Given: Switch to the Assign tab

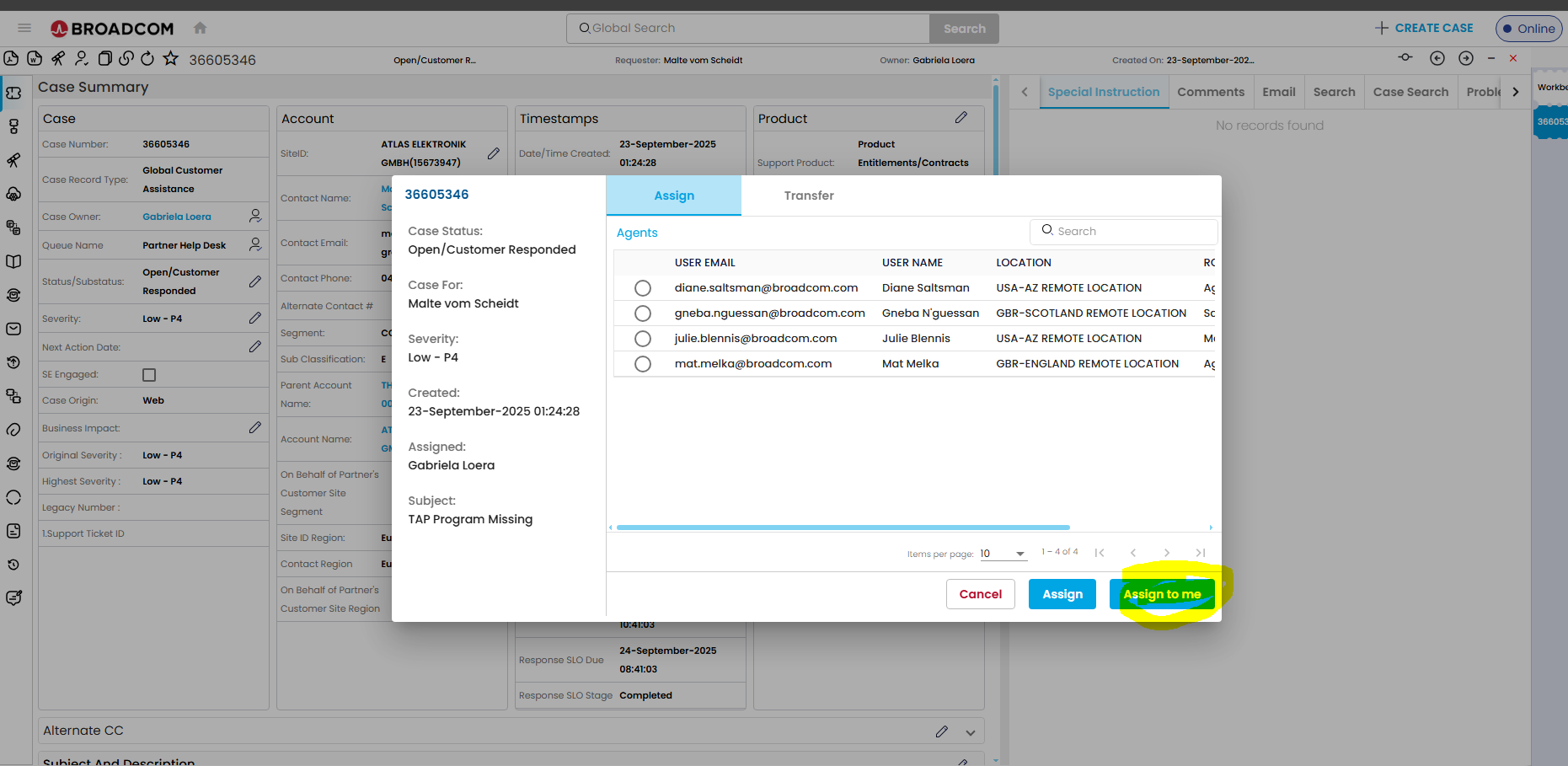Looking at the screenshot, I should point(674,196).
